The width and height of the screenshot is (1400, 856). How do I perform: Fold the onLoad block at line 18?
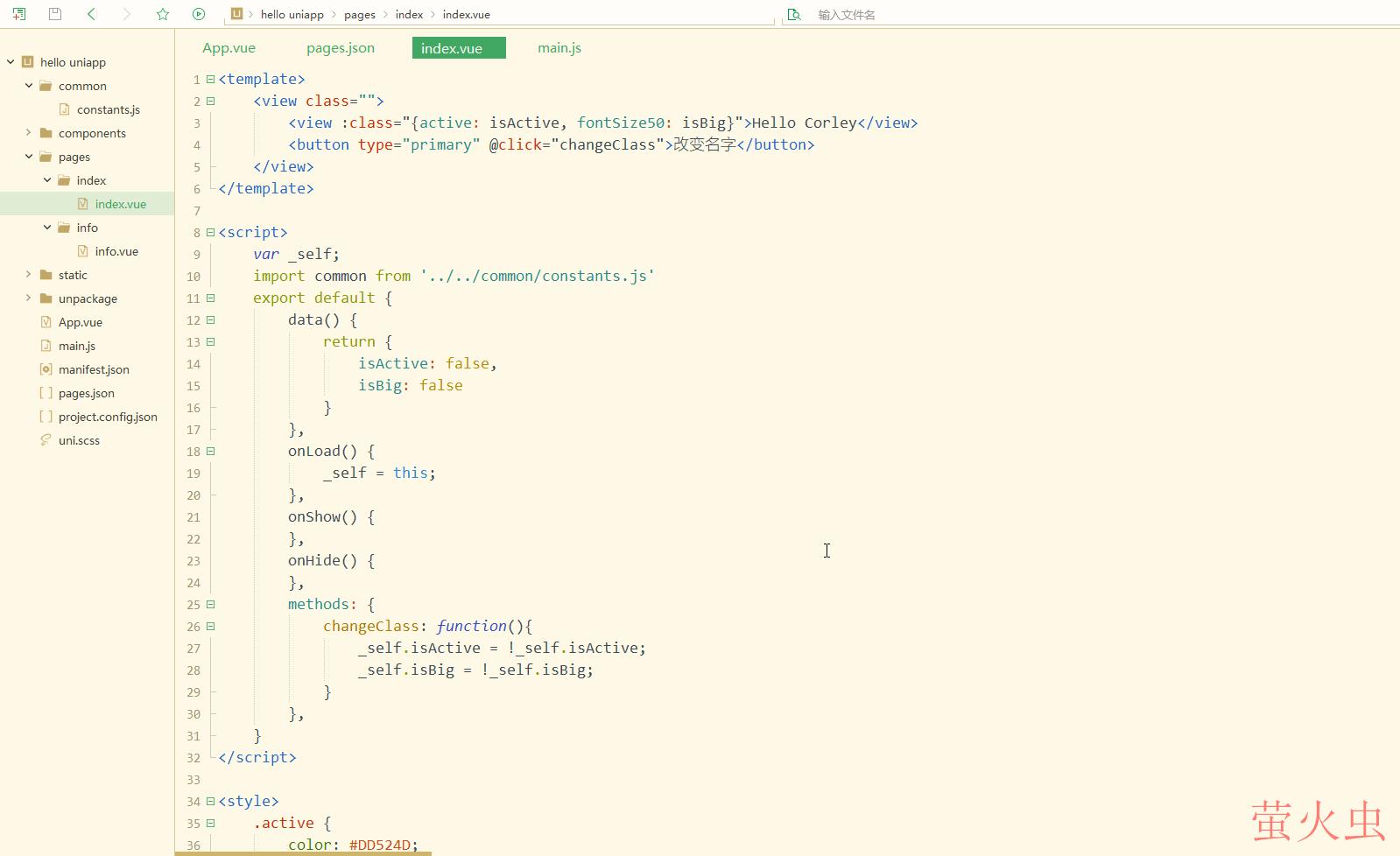click(x=210, y=451)
